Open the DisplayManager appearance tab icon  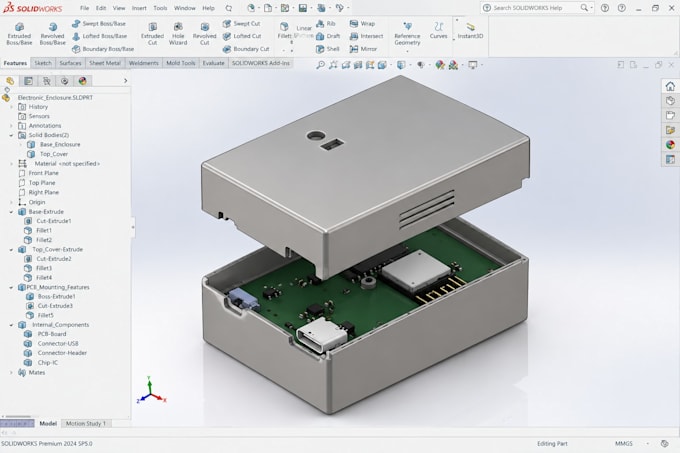(82, 81)
